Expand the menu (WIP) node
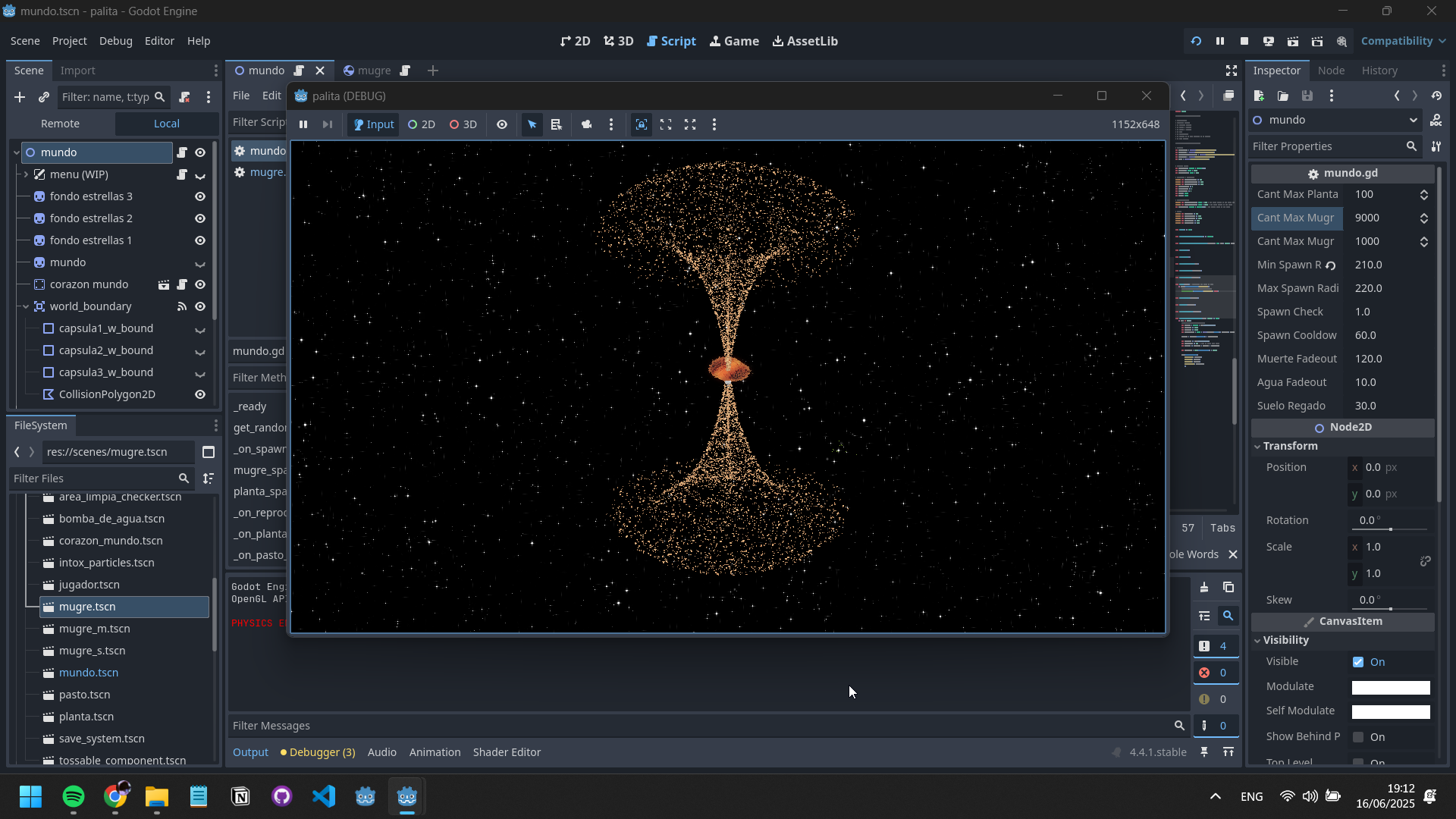Image resolution: width=1456 pixels, height=819 pixels. click(26, 174)
